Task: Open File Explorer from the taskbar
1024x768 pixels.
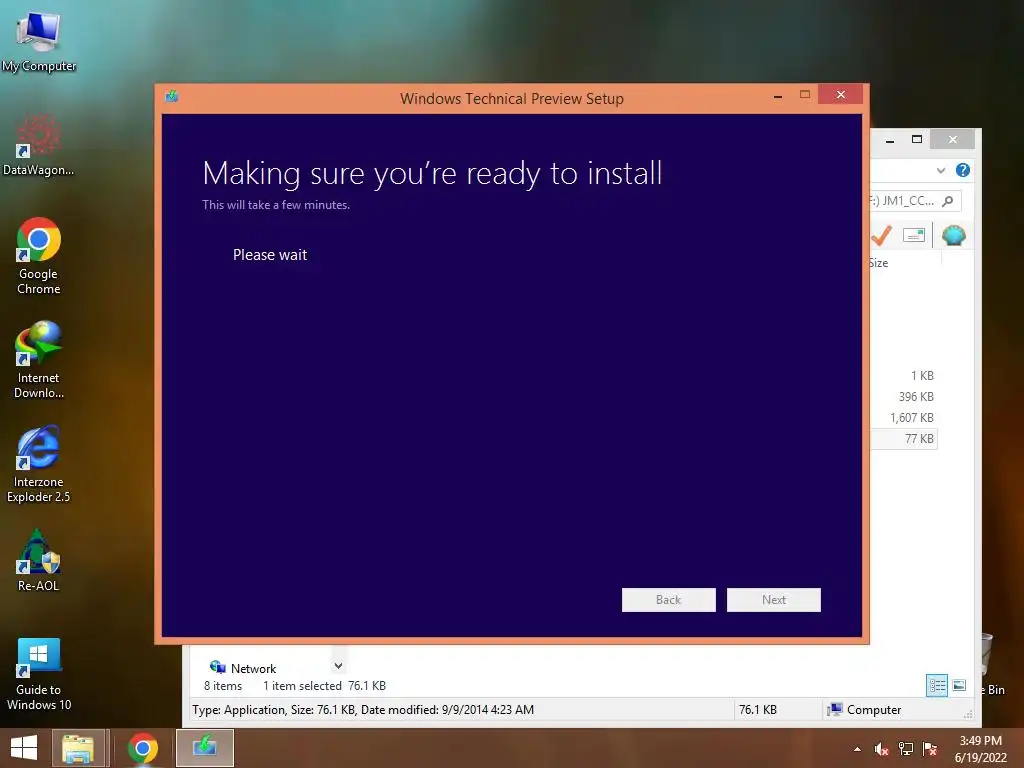Action: click(78, 748)
